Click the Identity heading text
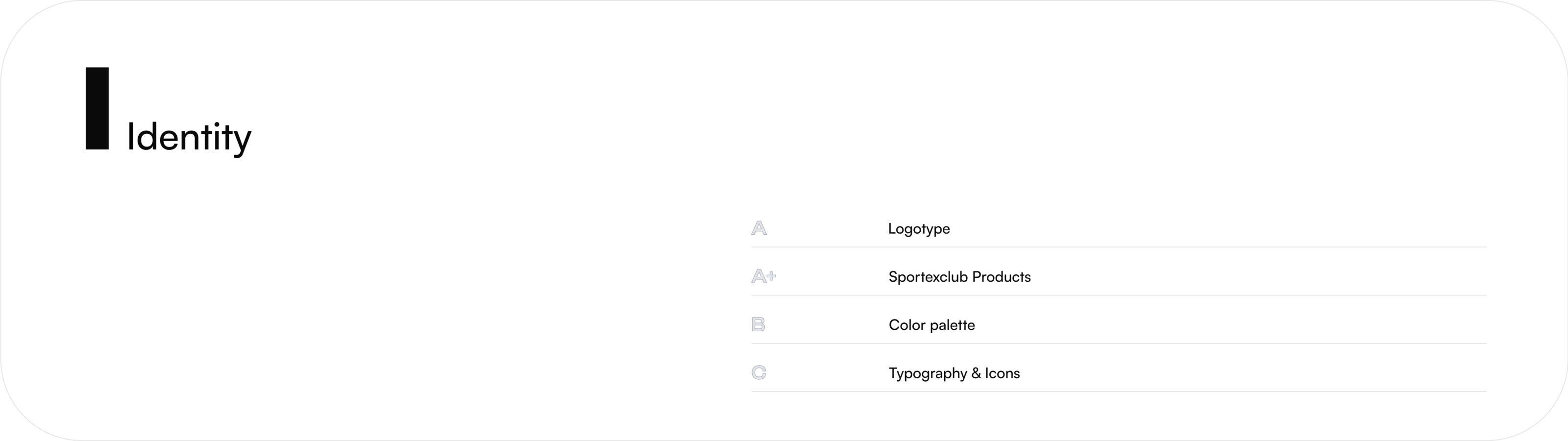This screenshot has height=441, width=1568. (x=189, y=138)
